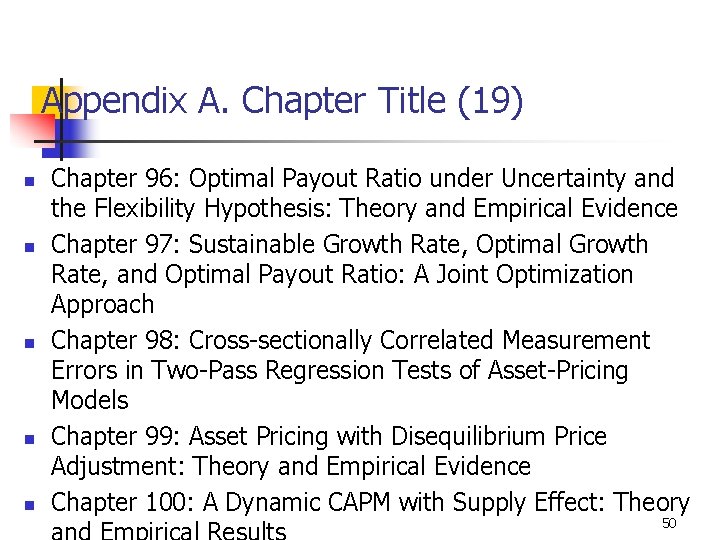
Task: Click the bullet marker beside Chapter 100
Action: (30, 504)
